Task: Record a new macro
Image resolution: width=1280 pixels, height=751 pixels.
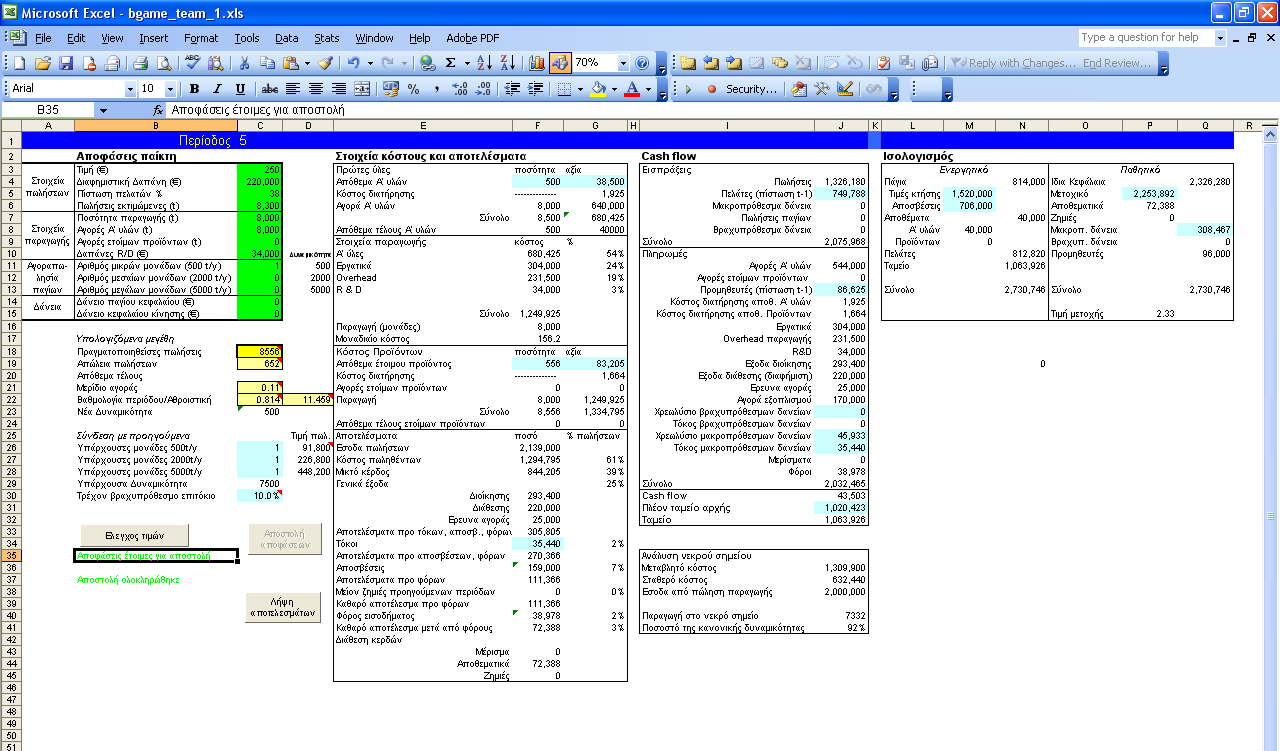Action: tap(711, 89)
